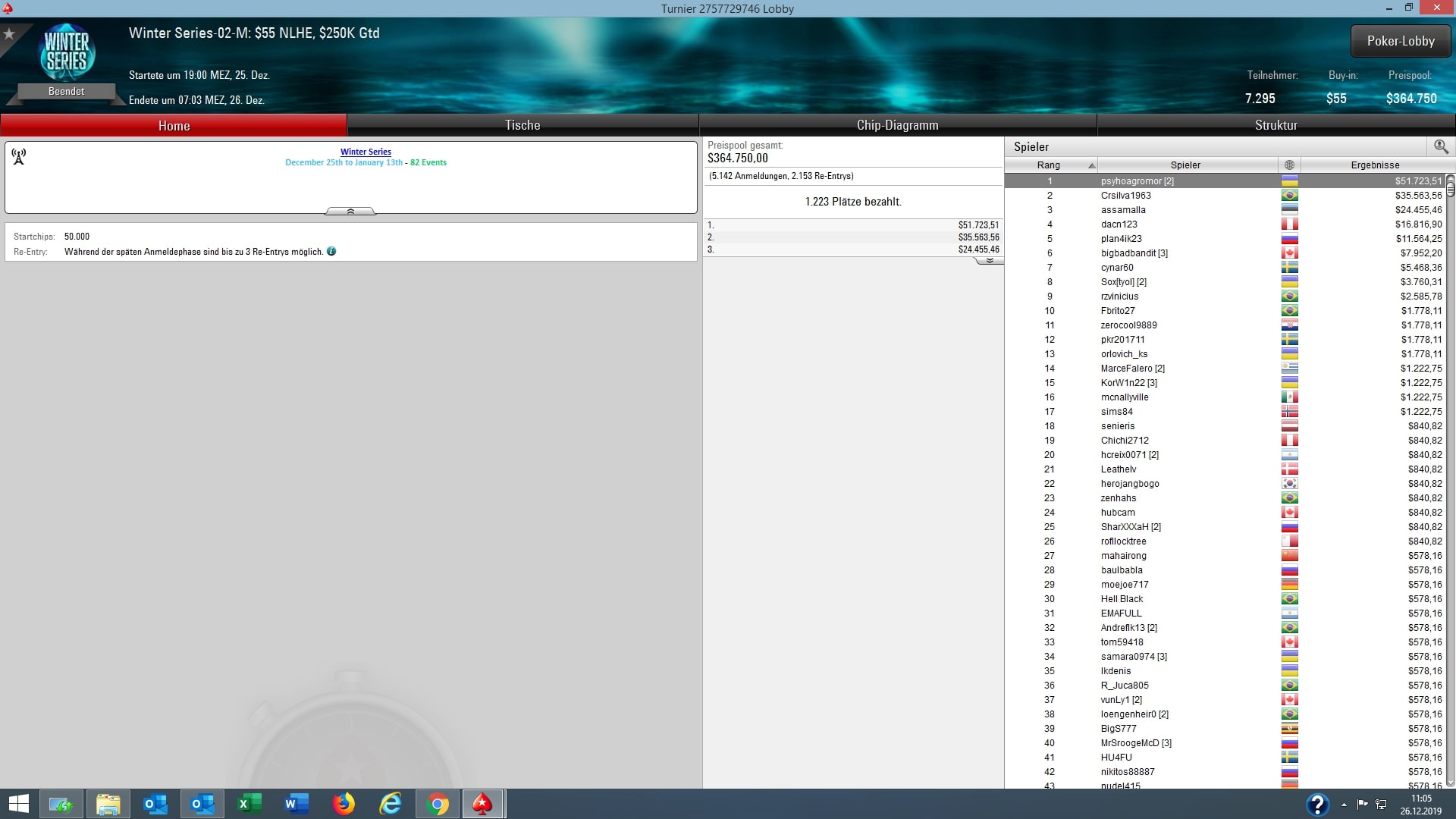Open the player search magnifier icon
This screenshot has width=1456, height=819.
[x=1441, y=146]
